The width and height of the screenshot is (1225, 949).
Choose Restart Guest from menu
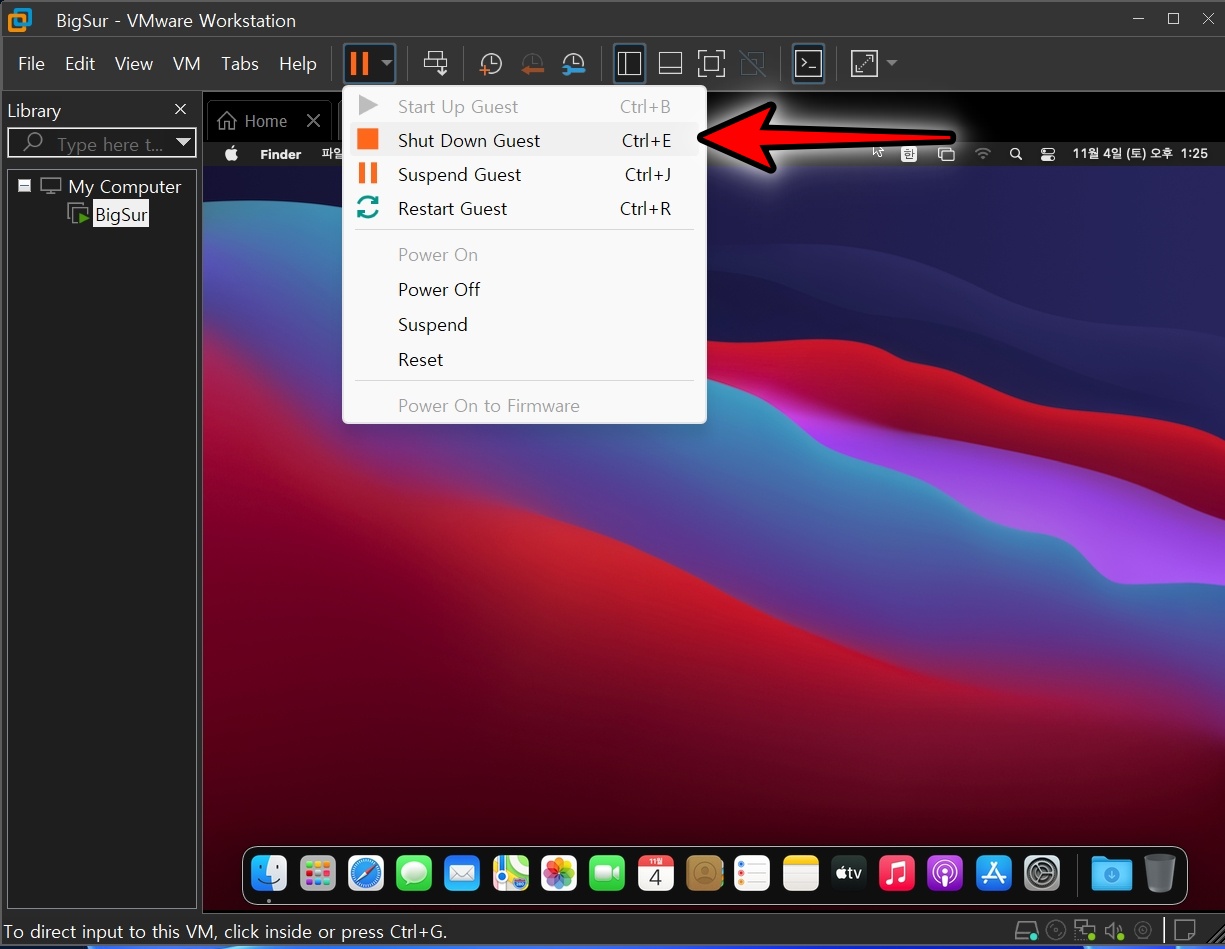tap(524, 209)
